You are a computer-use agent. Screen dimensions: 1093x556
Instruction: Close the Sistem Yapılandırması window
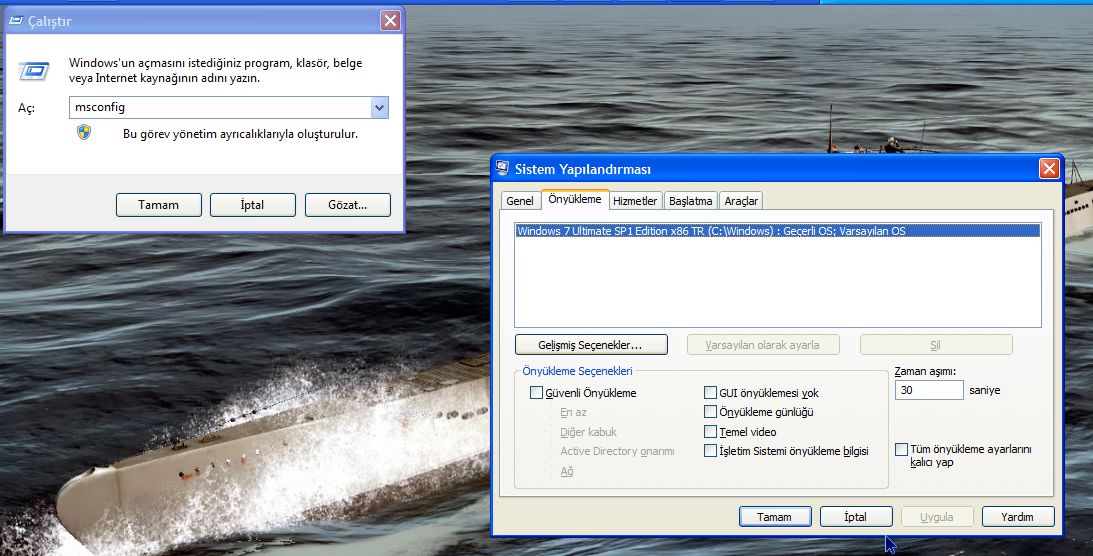pos(1049,169)
